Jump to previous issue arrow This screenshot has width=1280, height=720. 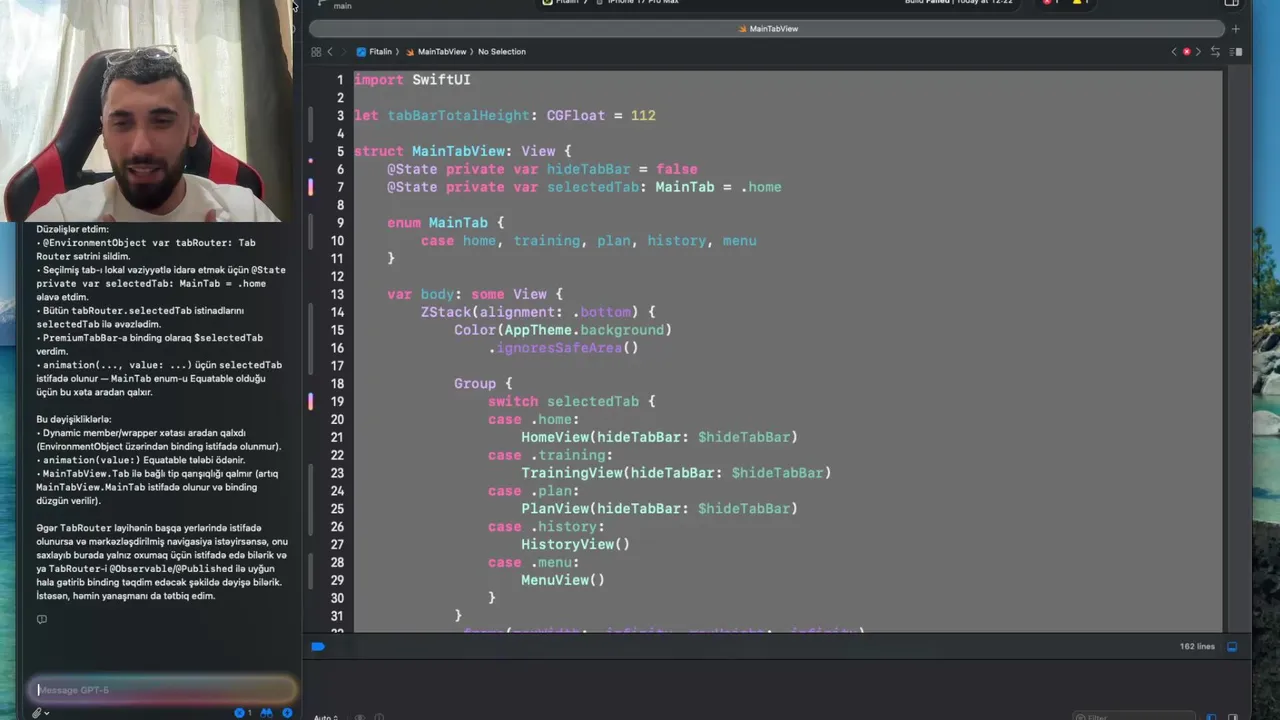[x=1174, y=52]
